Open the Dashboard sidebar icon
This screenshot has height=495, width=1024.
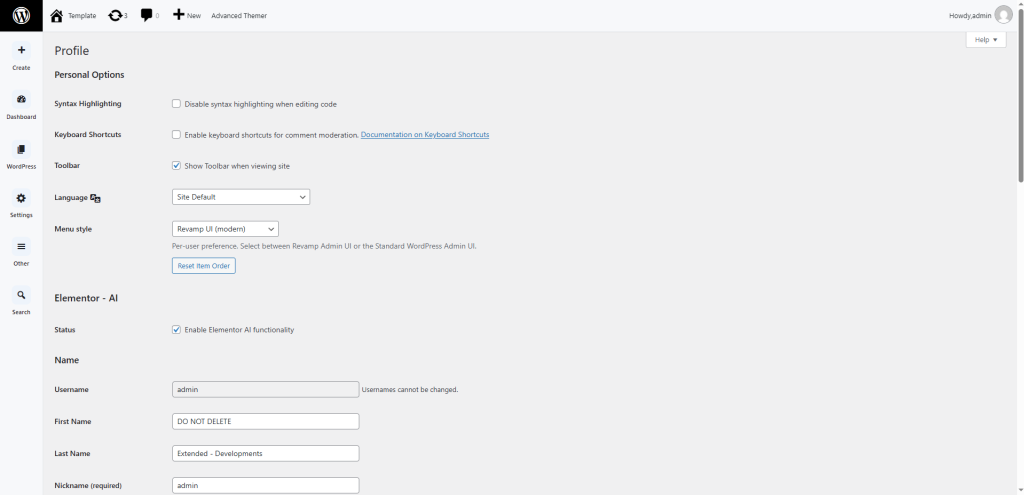coord(21,99)
